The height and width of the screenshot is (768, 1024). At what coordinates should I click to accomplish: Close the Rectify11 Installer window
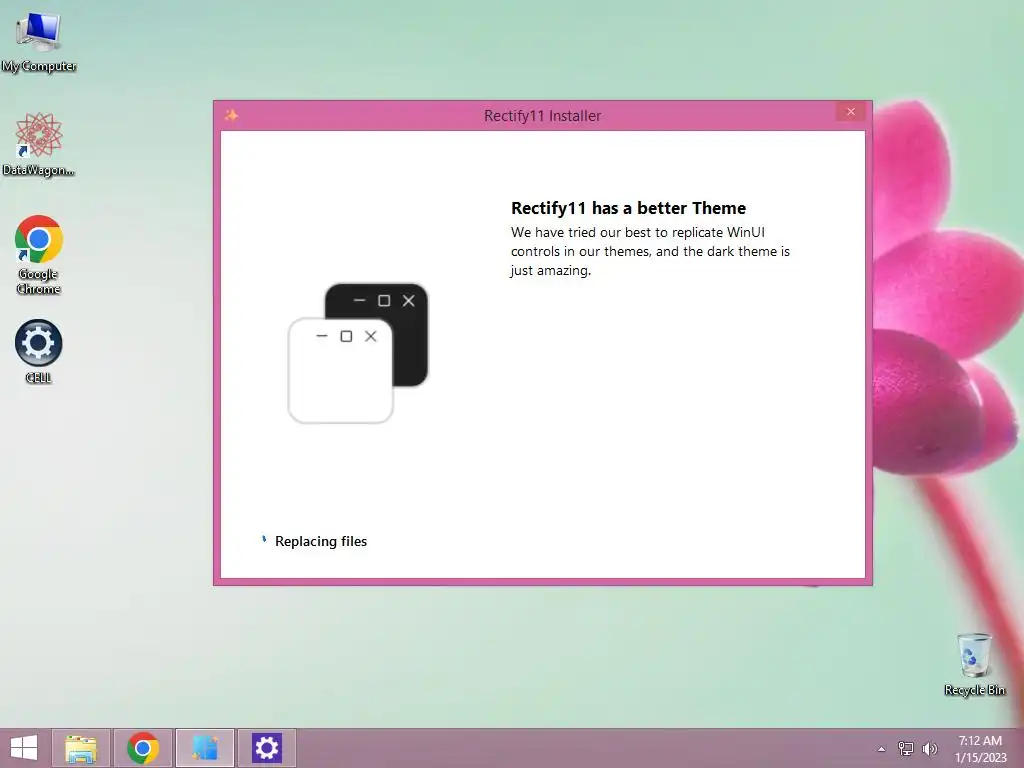click(x=850, y=112)
